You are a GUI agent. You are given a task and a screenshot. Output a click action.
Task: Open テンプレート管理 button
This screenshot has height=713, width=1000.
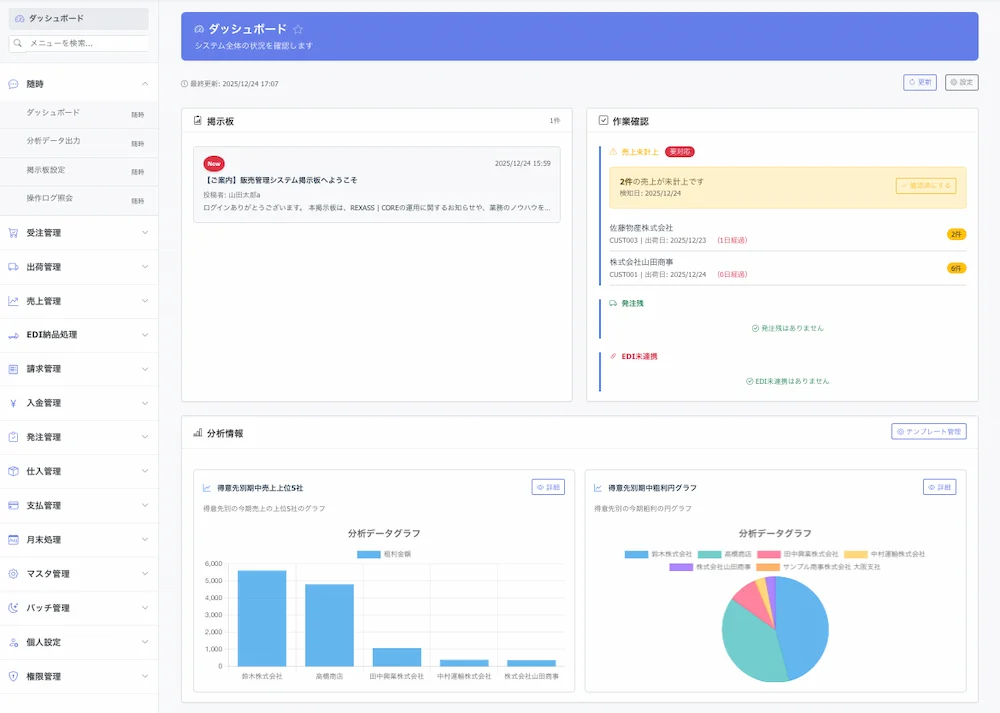pos(928,432)
